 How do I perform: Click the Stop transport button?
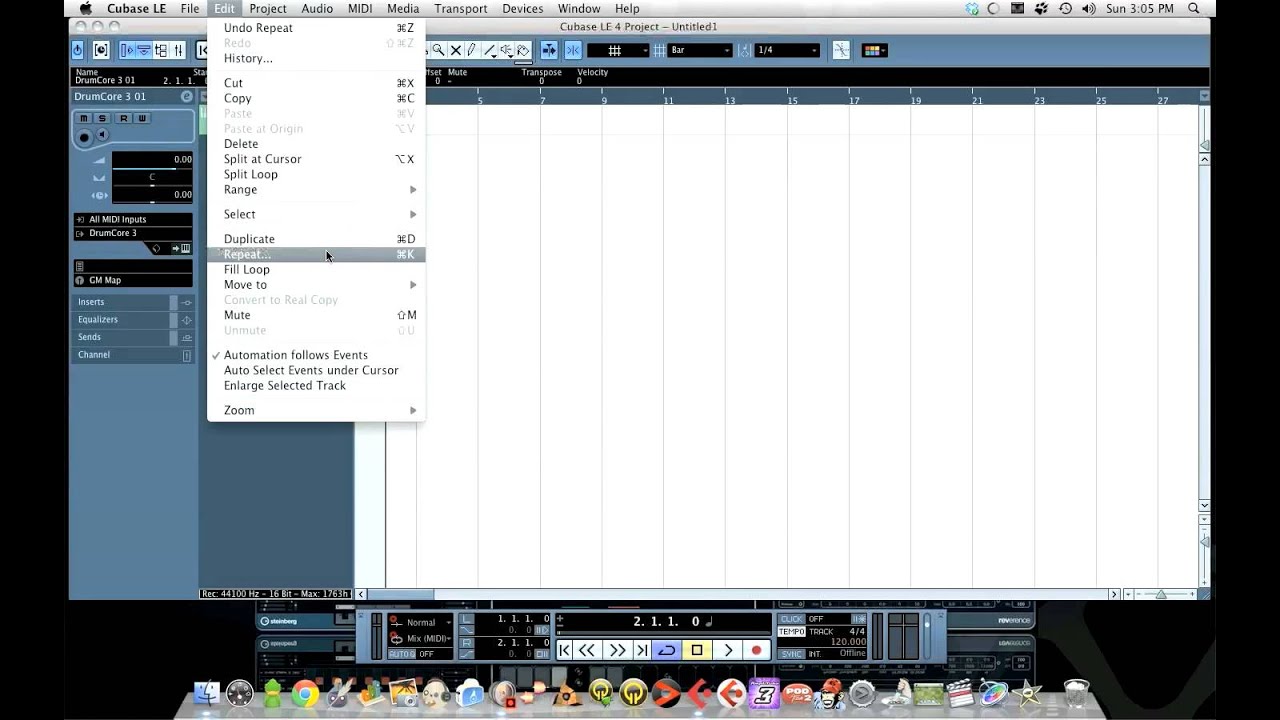click(x=697, y=650)
